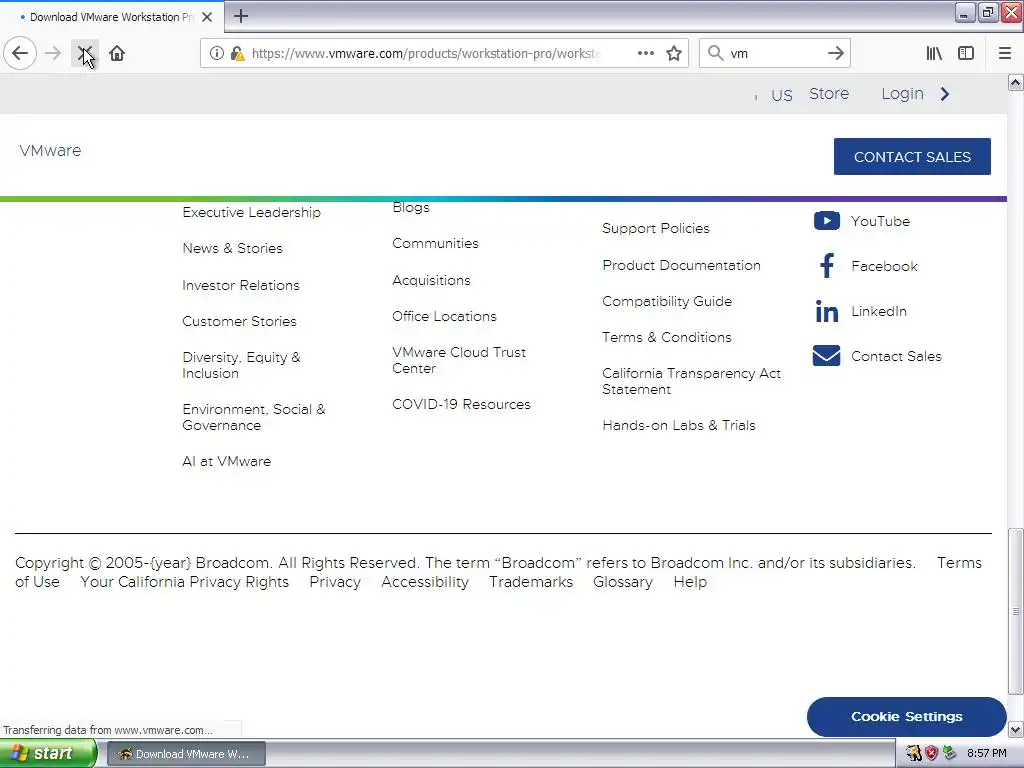Bookmark this page with the star

674,53
